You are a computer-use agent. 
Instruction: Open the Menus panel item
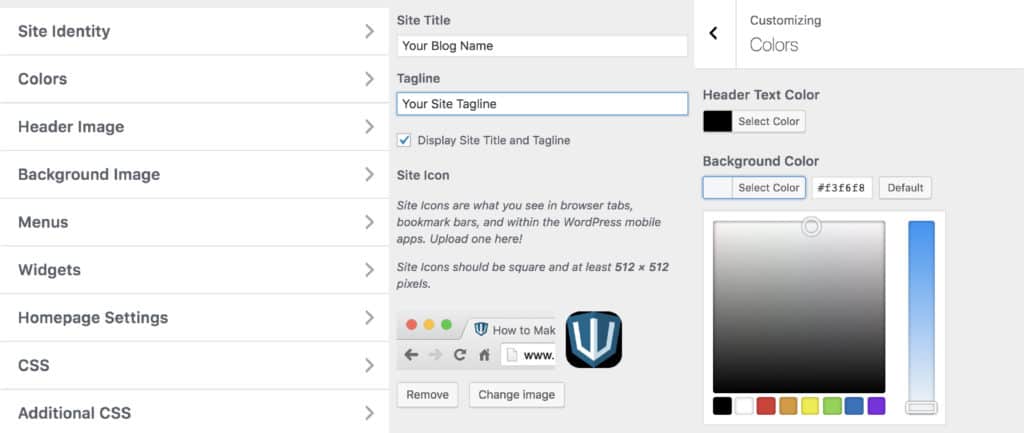(195, 222)
